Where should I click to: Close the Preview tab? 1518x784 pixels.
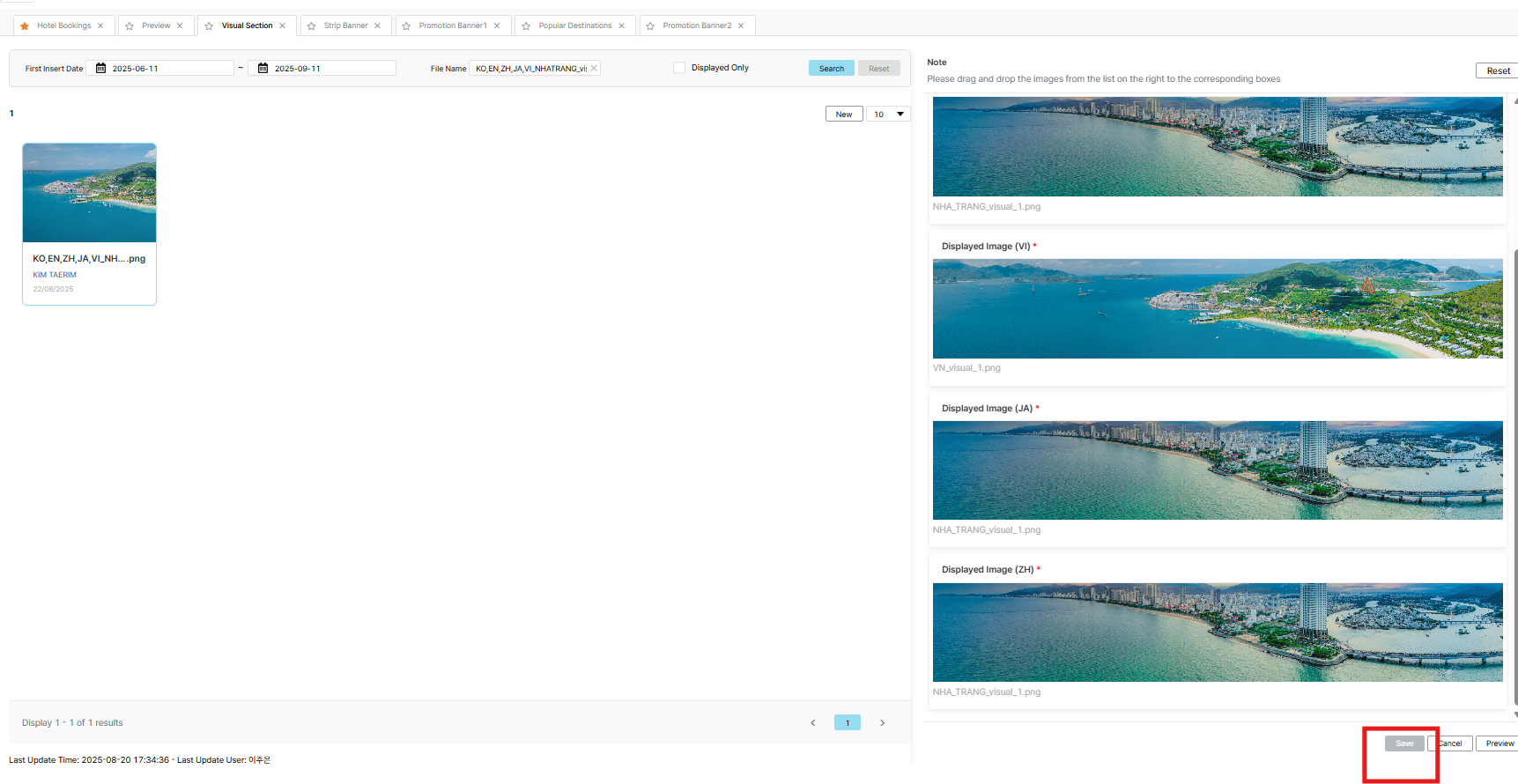pos(180,26)
